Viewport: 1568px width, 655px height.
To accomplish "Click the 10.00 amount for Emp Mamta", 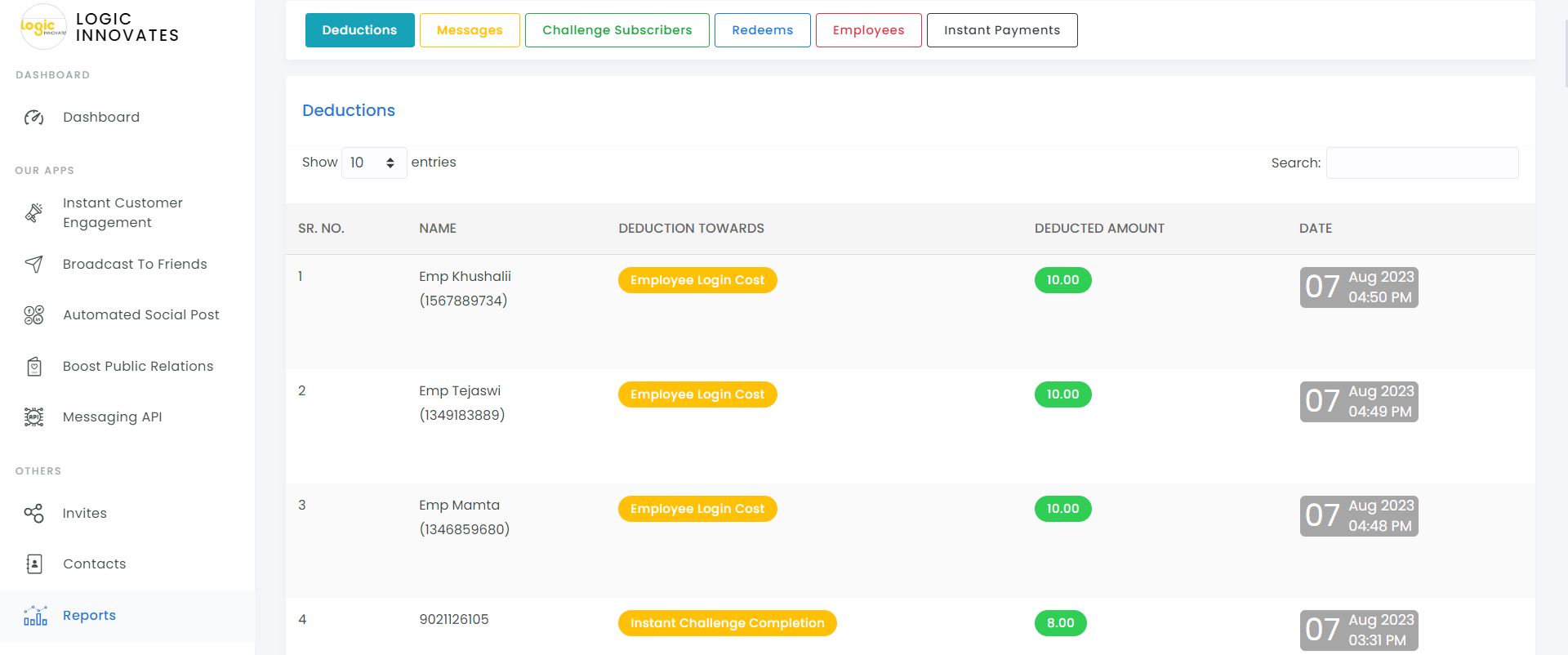I will (1063, 509).
